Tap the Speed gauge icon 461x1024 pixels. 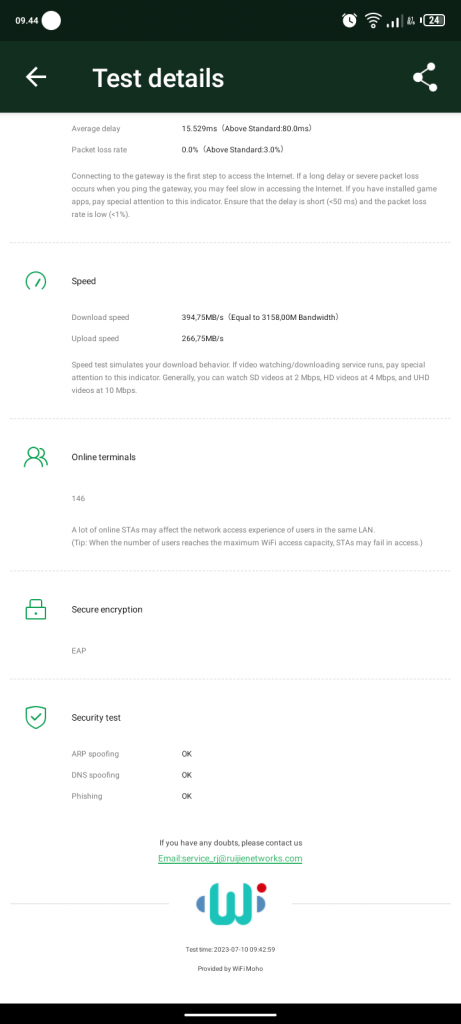(x=36, y=281)
